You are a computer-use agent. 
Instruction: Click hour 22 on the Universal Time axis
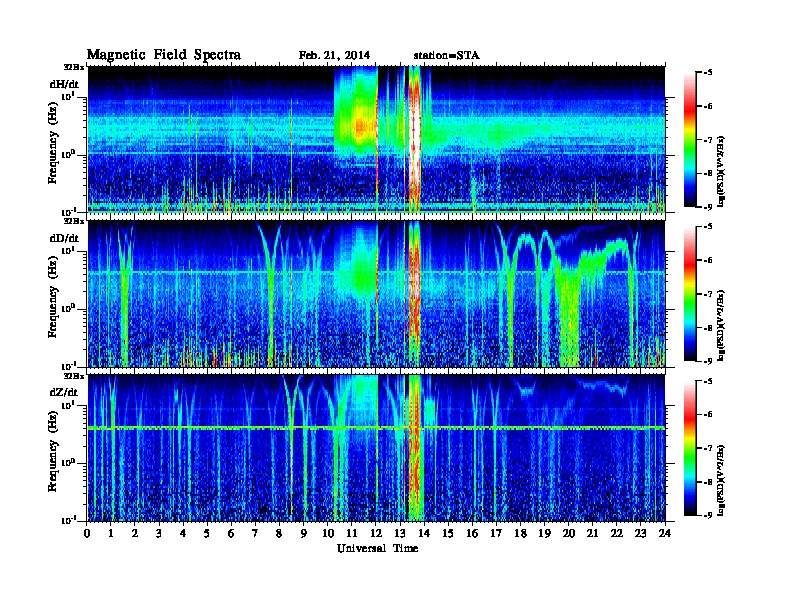617,533
